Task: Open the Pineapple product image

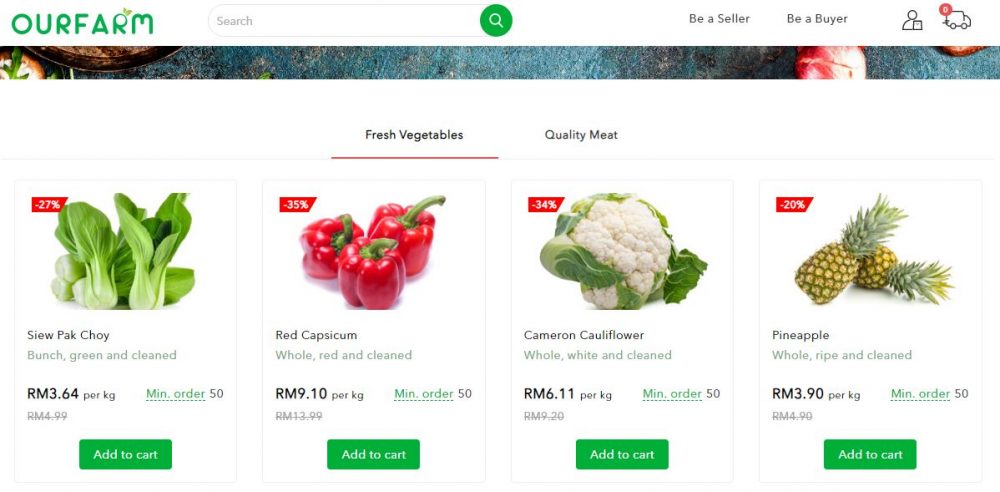Action: [872, 251]
